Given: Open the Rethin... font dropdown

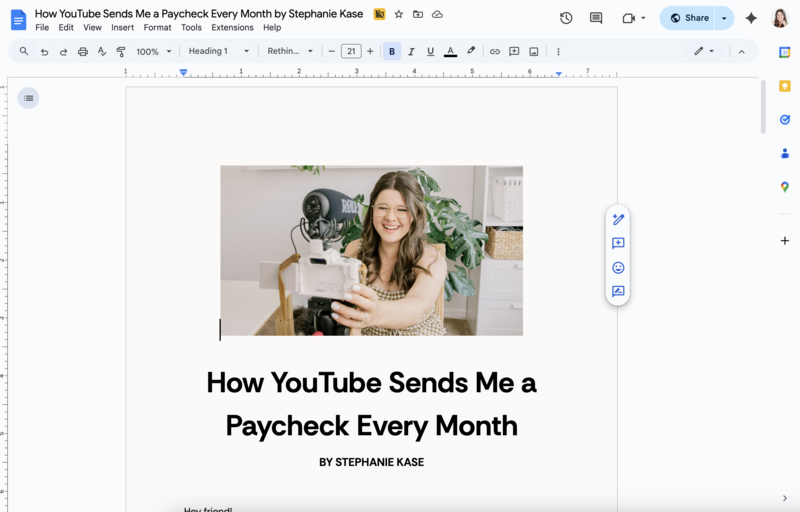Looking at the screenshot, I should click(x=290, y=51).
